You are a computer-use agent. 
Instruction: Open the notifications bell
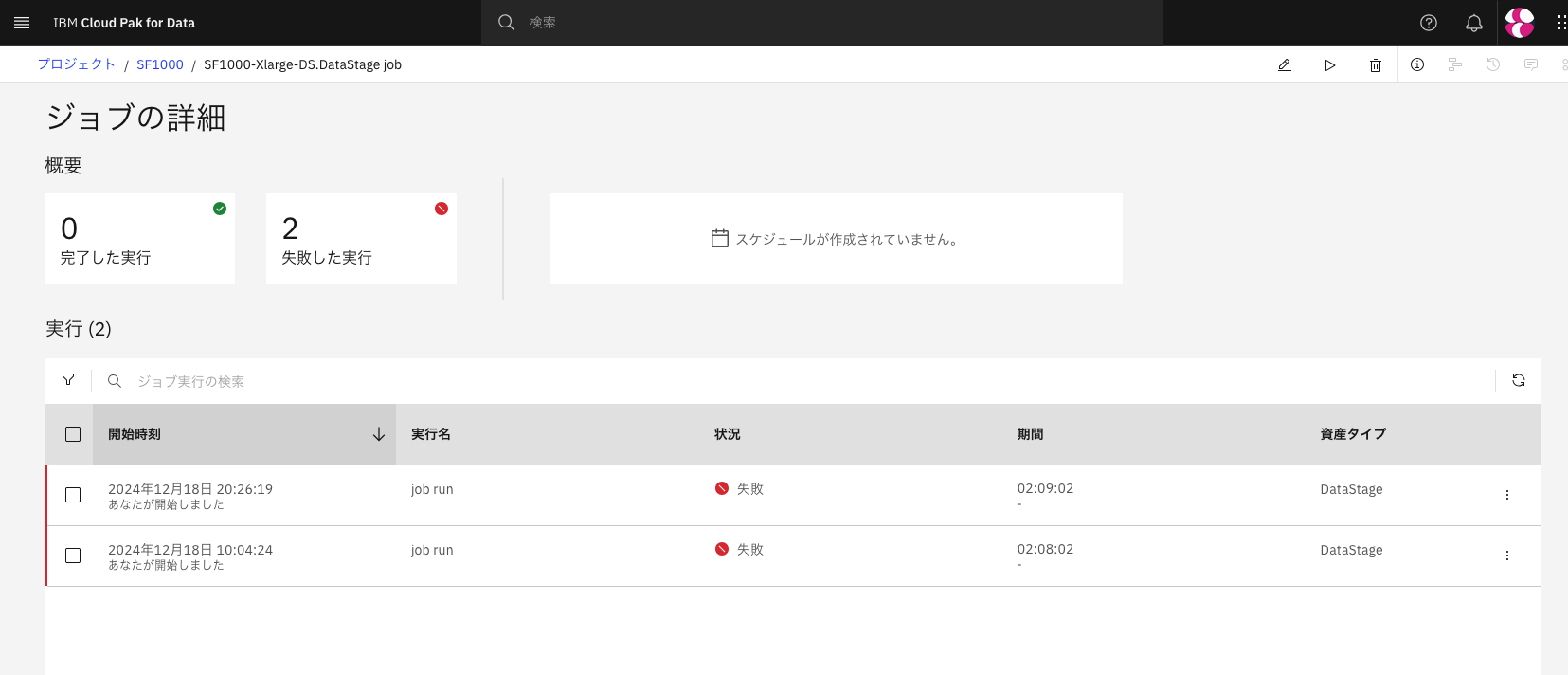pyautogui.click(x=1474, y=23)
